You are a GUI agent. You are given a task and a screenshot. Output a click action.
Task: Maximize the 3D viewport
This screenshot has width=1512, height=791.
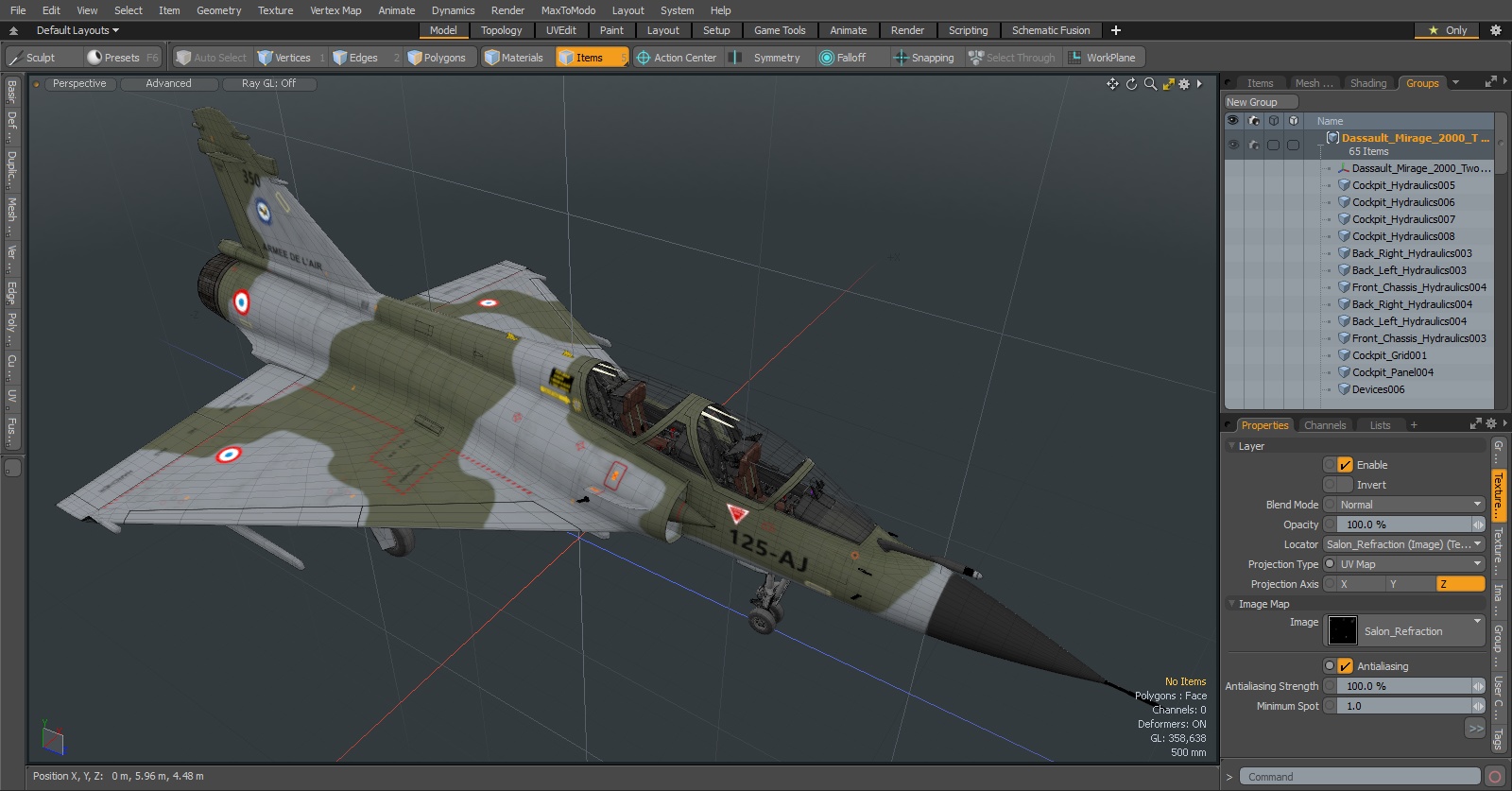(1168, 84)
